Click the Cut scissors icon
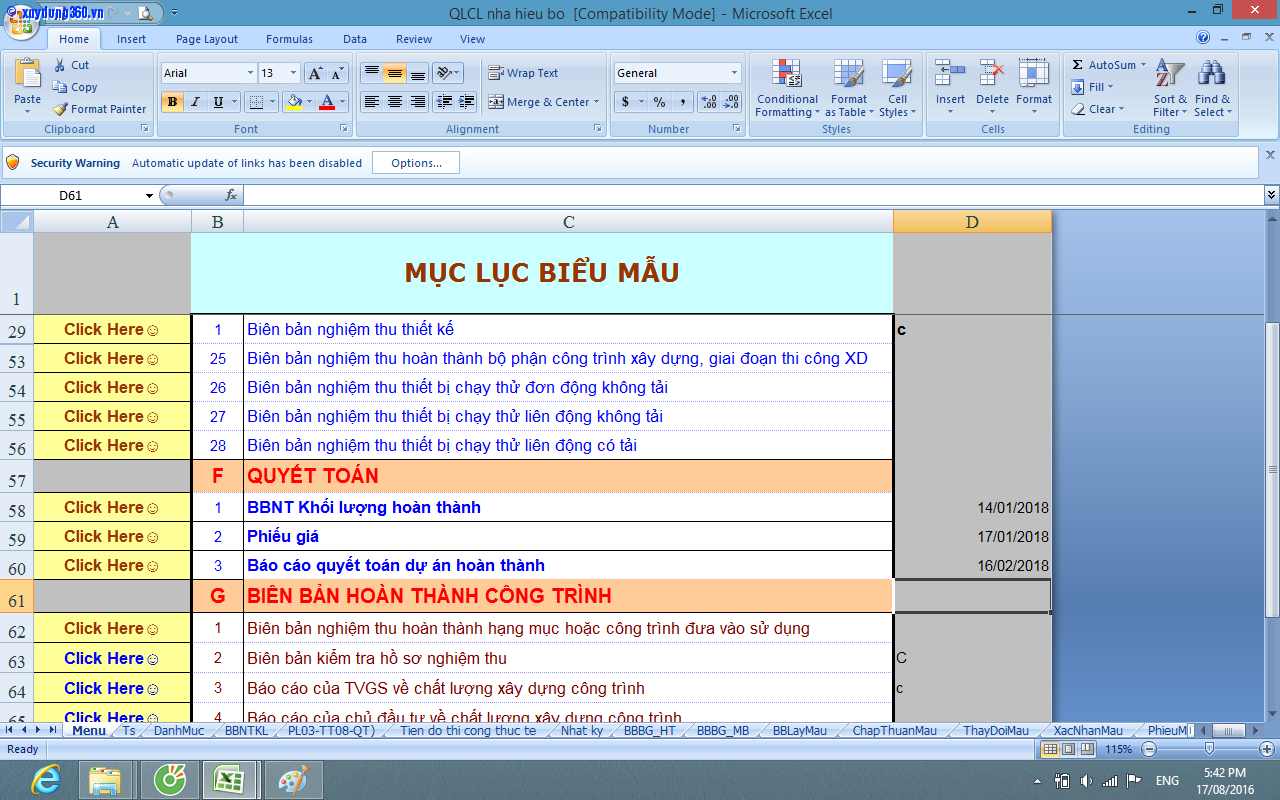The height and width of the screenshot is (800, 1280). coord(59,65)
